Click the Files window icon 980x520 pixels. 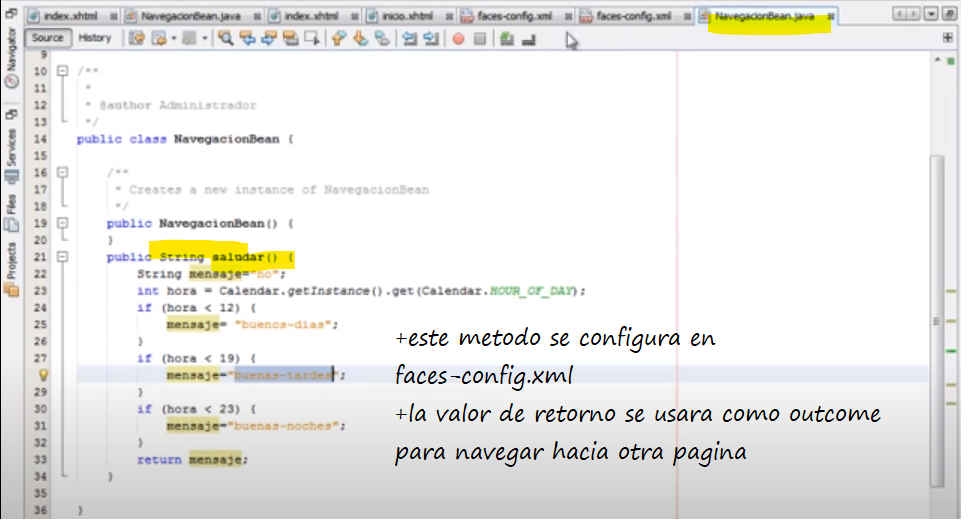[x=11, y=223]
